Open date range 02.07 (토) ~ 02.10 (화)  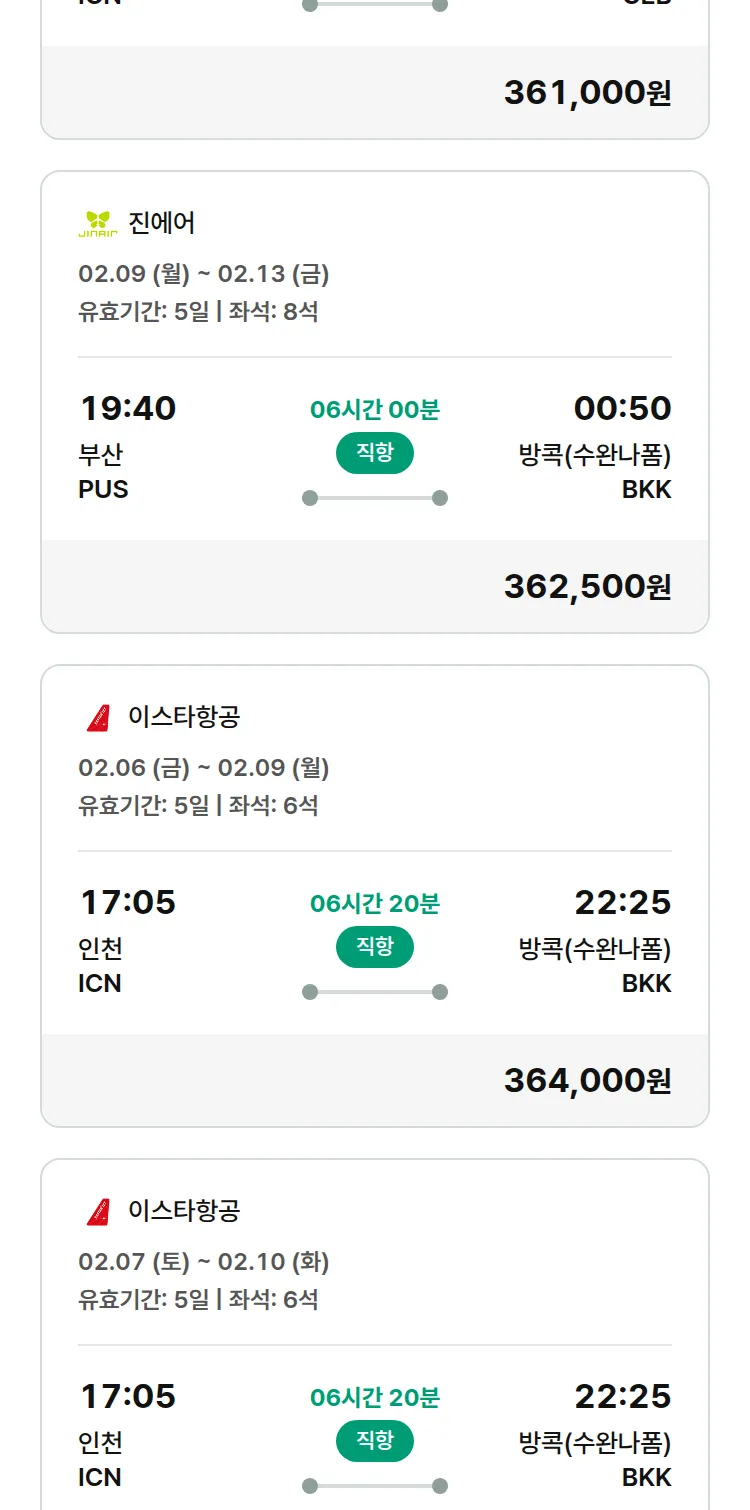(x=204, y=1262)
